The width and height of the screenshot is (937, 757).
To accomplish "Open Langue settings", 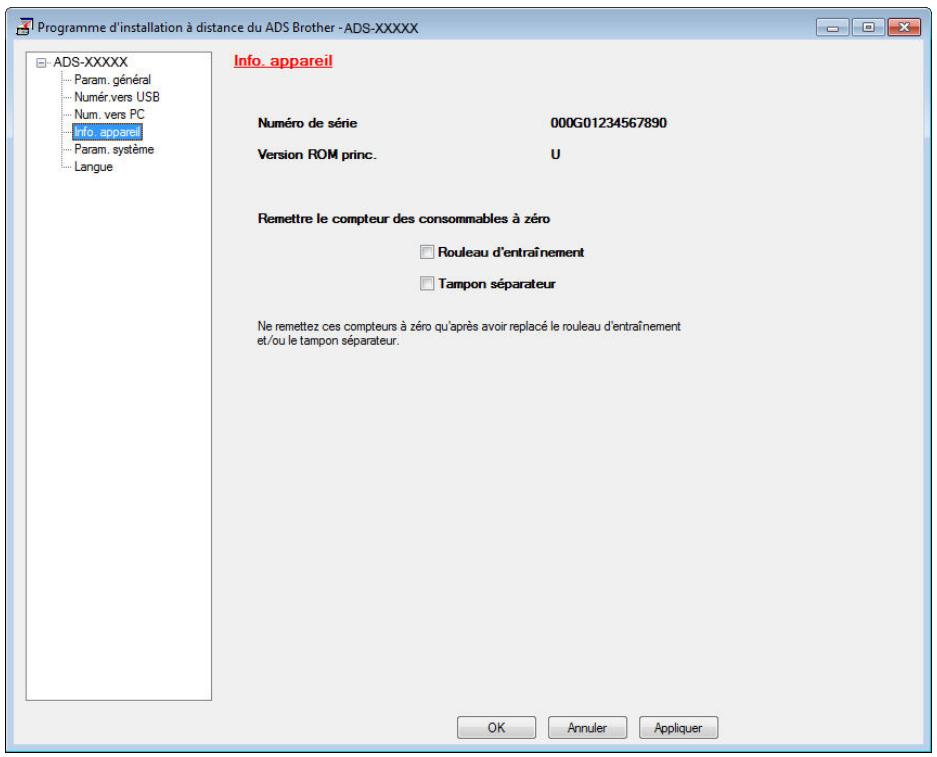I will point(93,167).
